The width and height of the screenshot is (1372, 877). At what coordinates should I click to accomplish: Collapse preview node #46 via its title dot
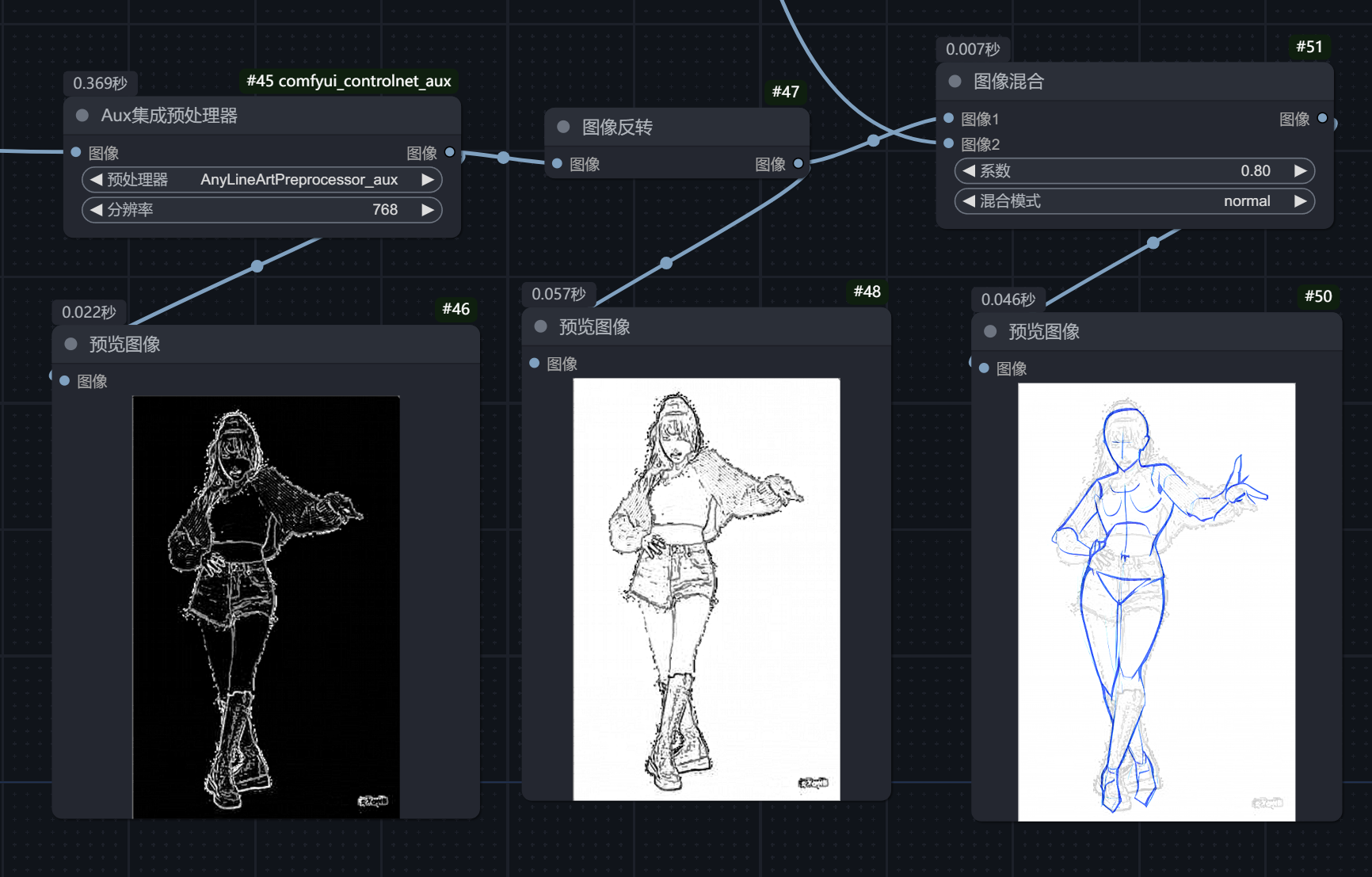click(71, 344)
